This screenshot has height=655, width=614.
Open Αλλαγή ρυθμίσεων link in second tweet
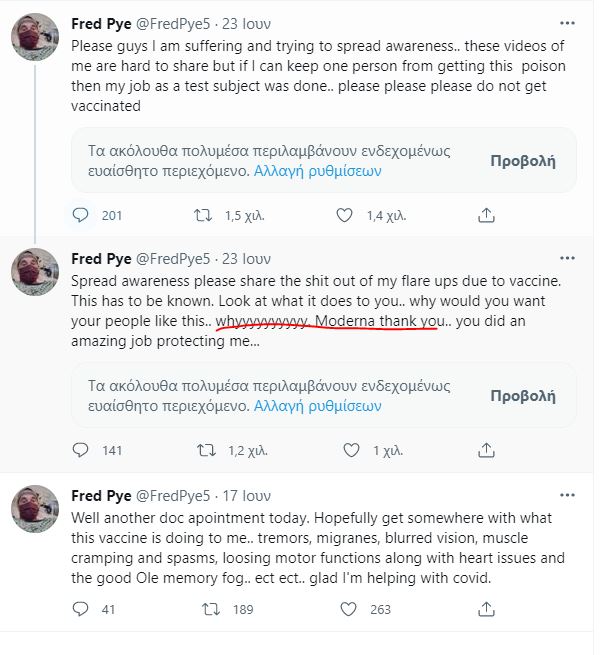tap(317, 405)
